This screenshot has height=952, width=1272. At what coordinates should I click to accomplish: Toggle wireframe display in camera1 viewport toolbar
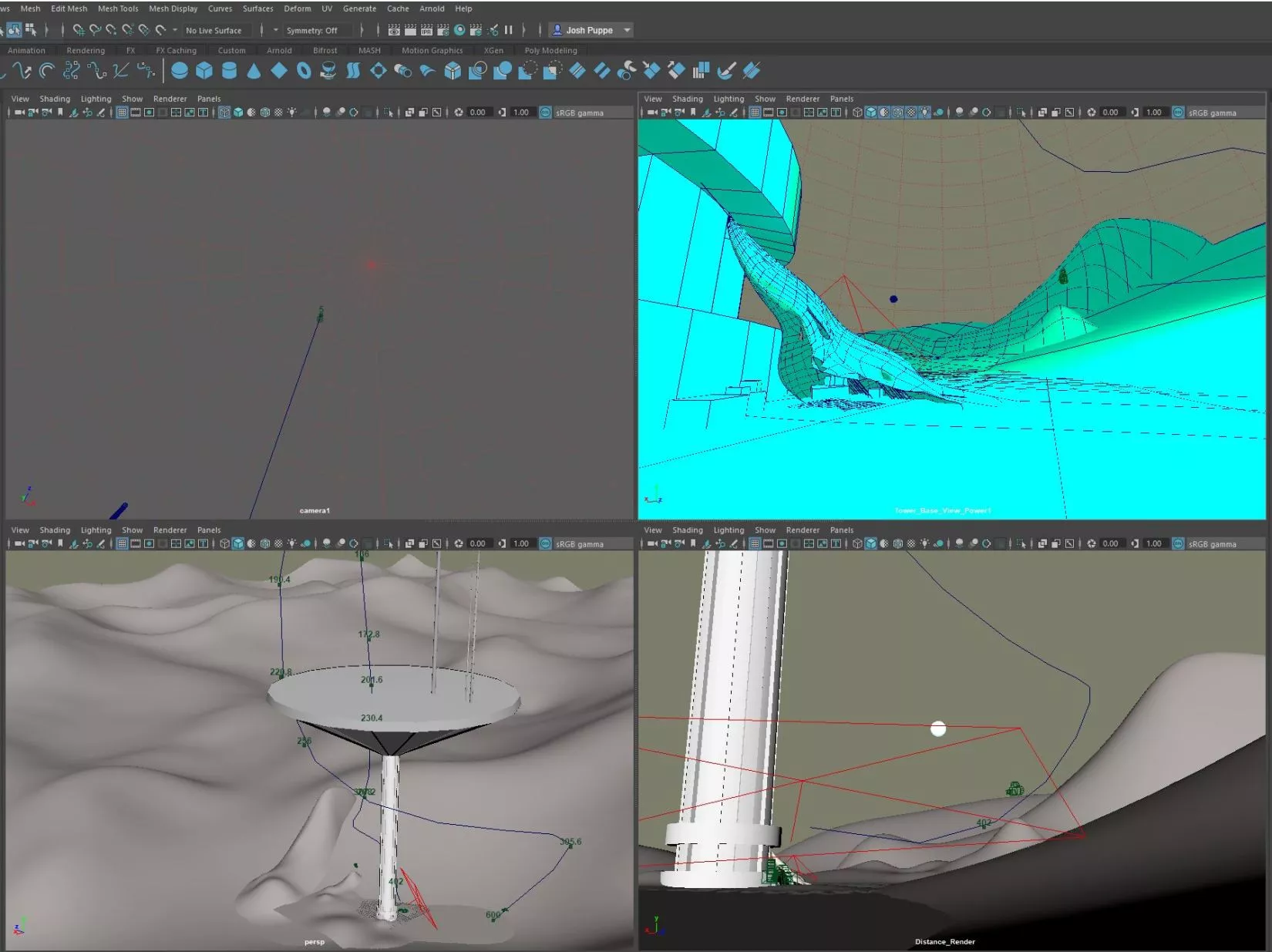(224, 113)
